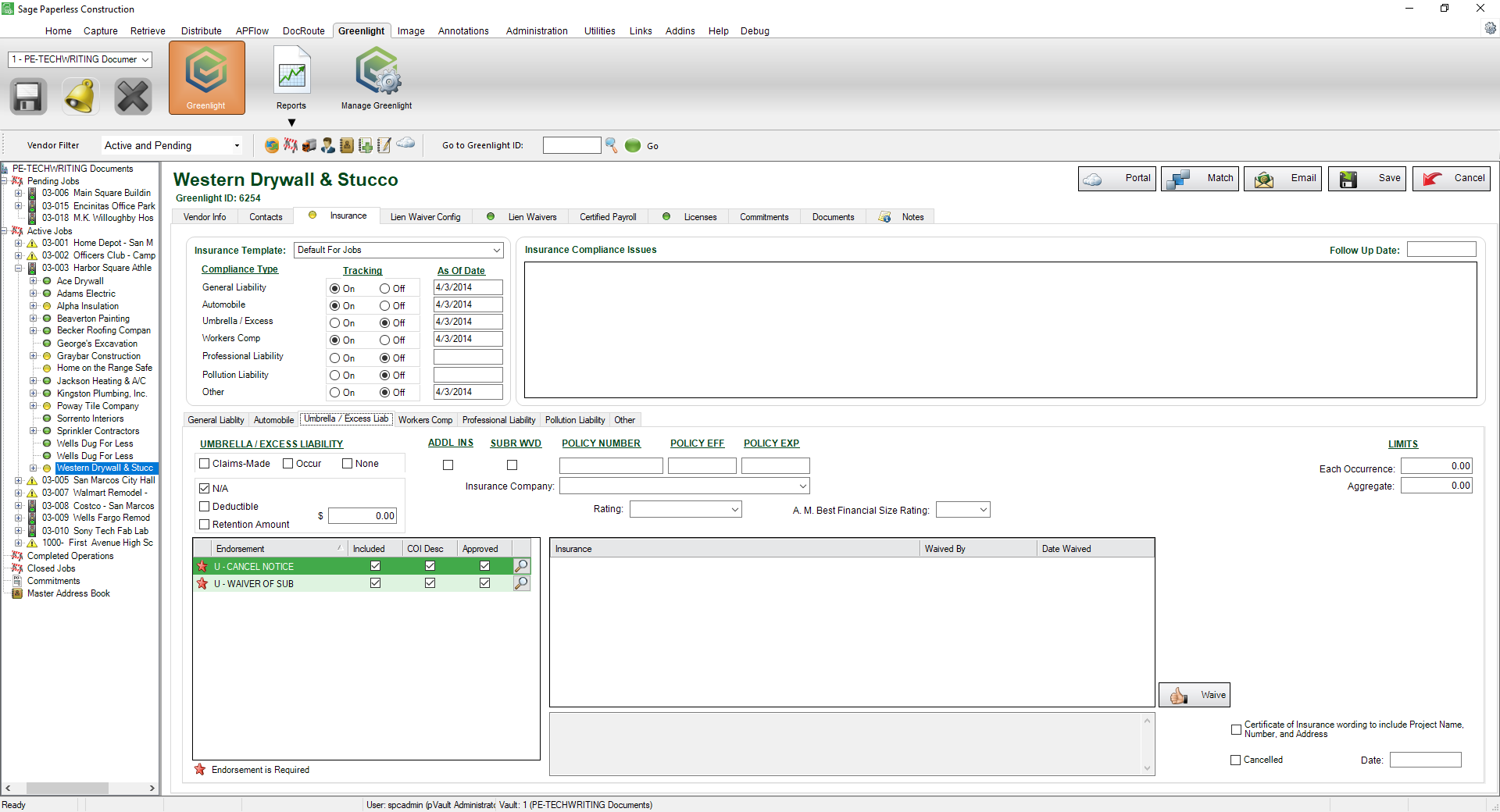The image size is (1500, 812).
Task: Open the Insurance Template dropdown
Action: pos(496,251)
